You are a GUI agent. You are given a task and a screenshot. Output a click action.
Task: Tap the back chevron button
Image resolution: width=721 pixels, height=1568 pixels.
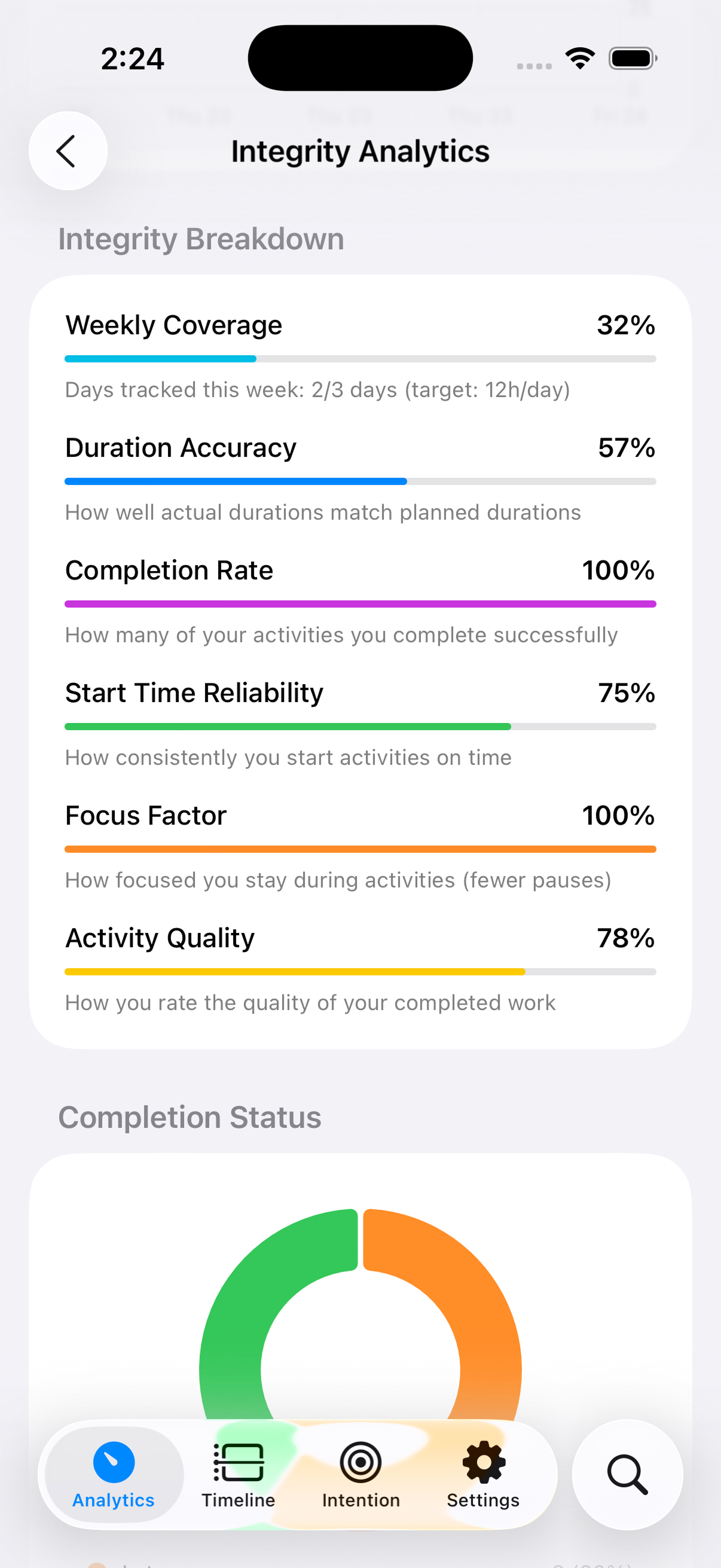tap(68, 151)
